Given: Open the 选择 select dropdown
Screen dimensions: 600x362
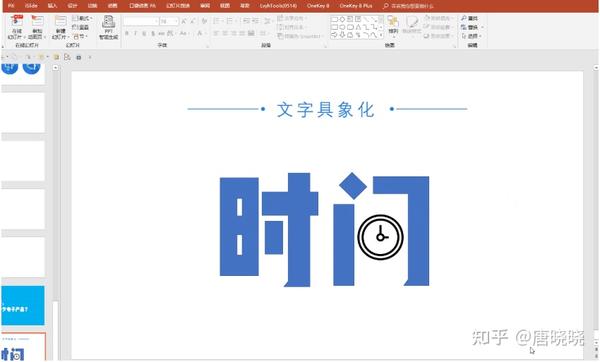Looking at the screenshot, I should point(471,36).
